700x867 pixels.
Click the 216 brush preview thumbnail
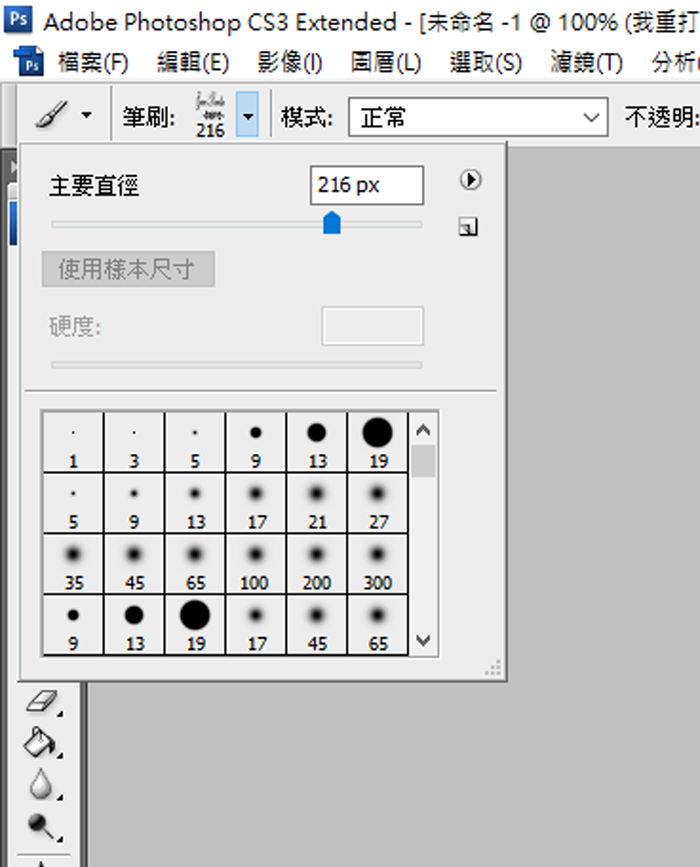coord(210,115)
